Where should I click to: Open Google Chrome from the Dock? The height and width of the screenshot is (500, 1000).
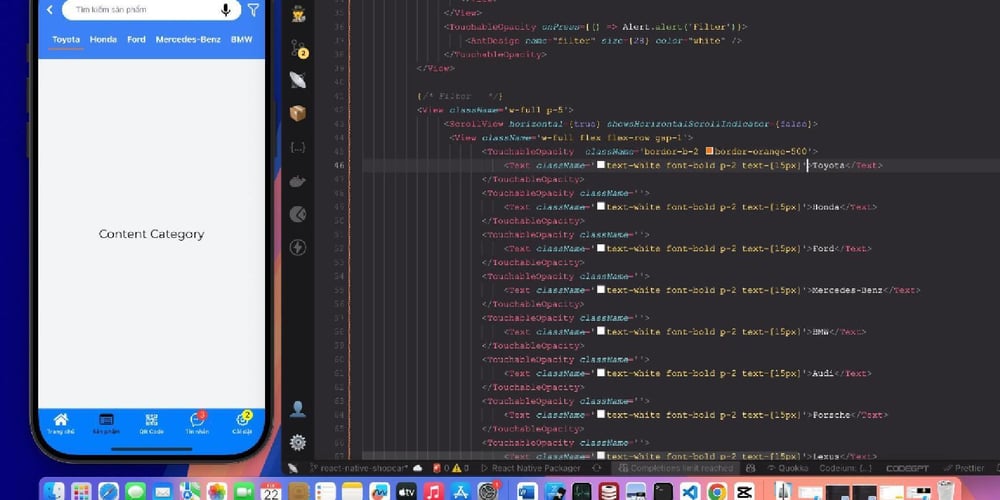tap(717, 492)
